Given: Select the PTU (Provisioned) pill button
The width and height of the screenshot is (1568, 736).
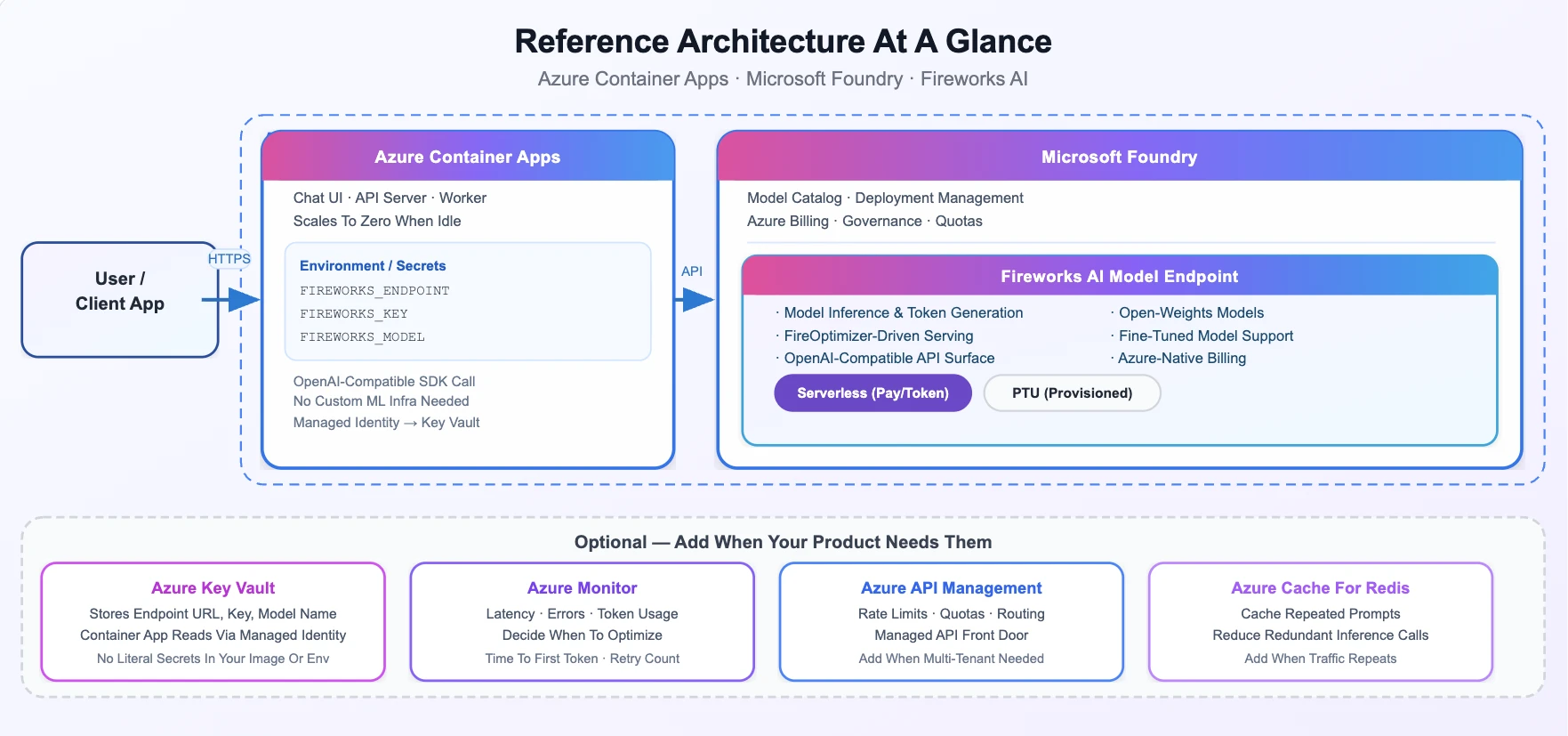Looking at the screenshot, I should click(1072, 393).
